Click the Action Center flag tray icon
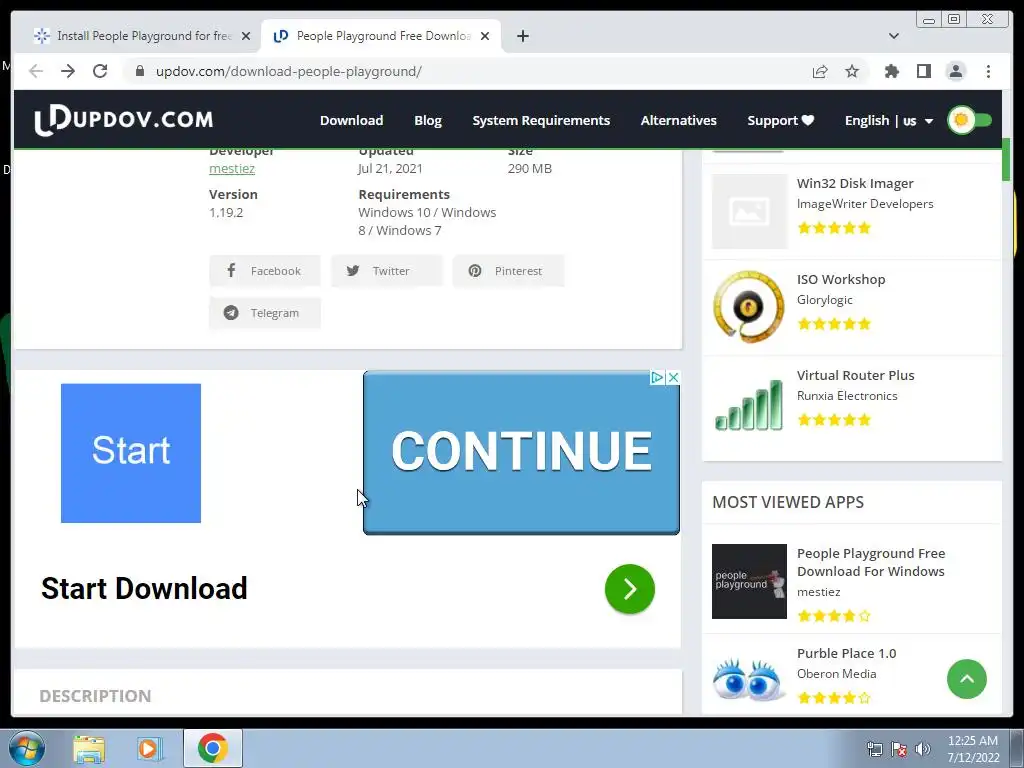This screenshot has width=1024, height=768. point(899,749)
